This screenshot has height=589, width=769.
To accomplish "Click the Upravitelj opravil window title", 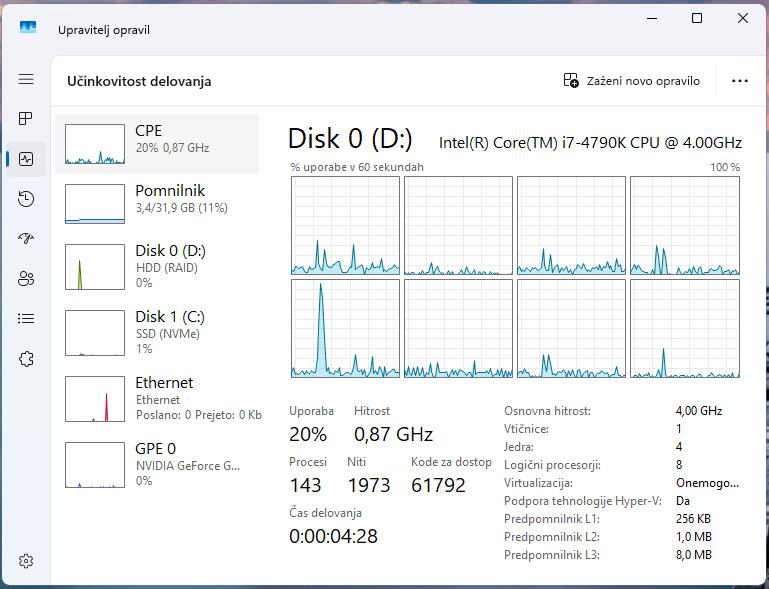I will (103, 30).
